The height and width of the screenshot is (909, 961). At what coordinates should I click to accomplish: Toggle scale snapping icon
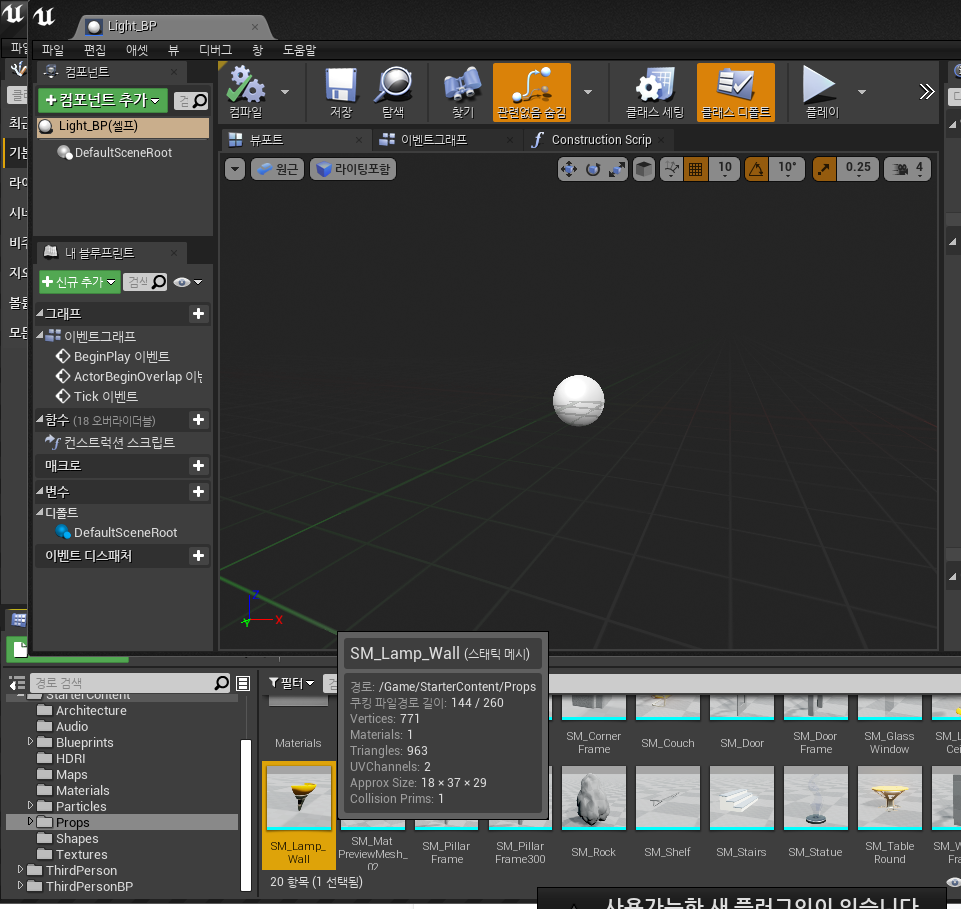pos(824,169)
